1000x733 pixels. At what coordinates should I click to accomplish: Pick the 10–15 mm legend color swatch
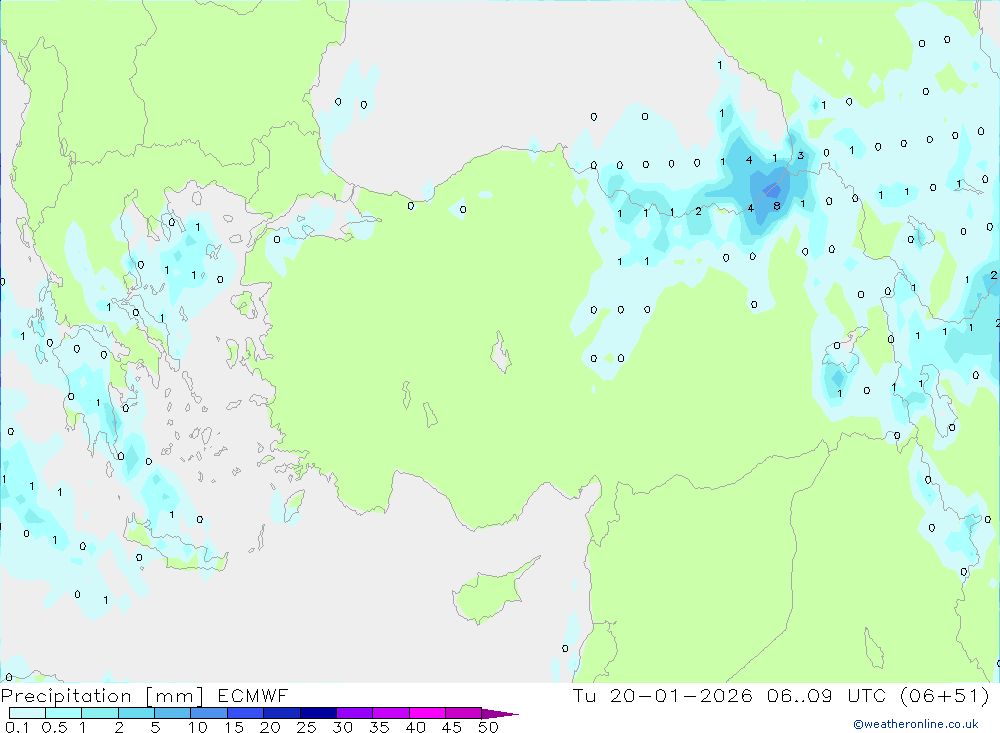tap(209, 713)
